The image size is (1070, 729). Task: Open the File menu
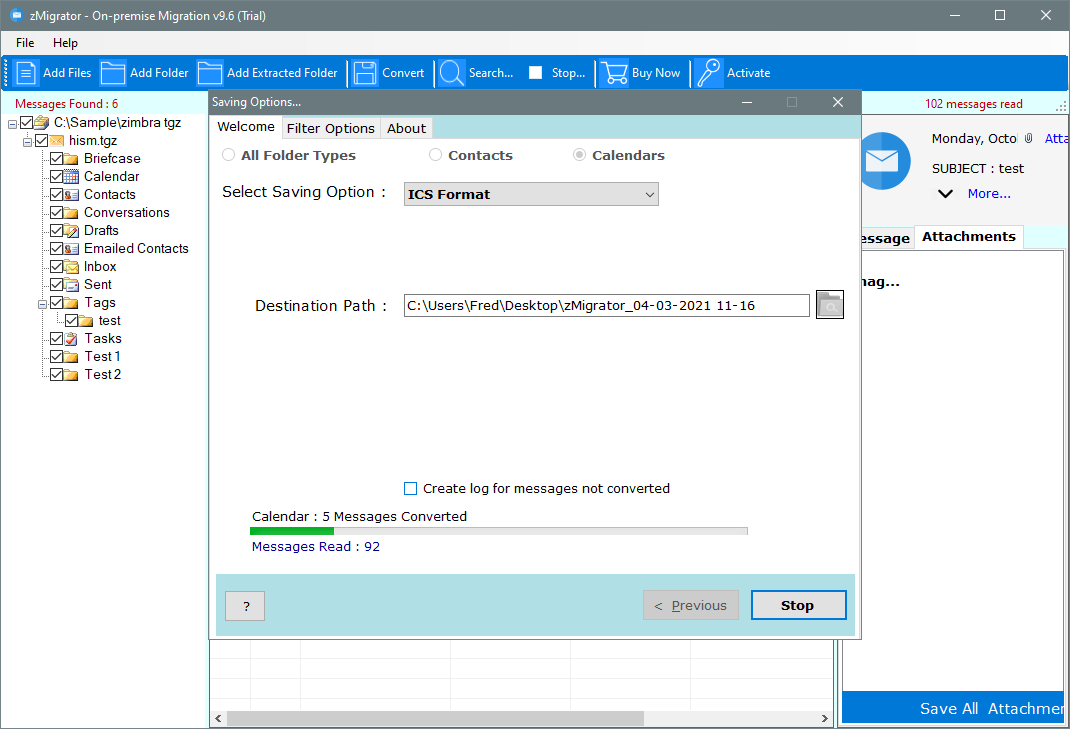[25, 43]
